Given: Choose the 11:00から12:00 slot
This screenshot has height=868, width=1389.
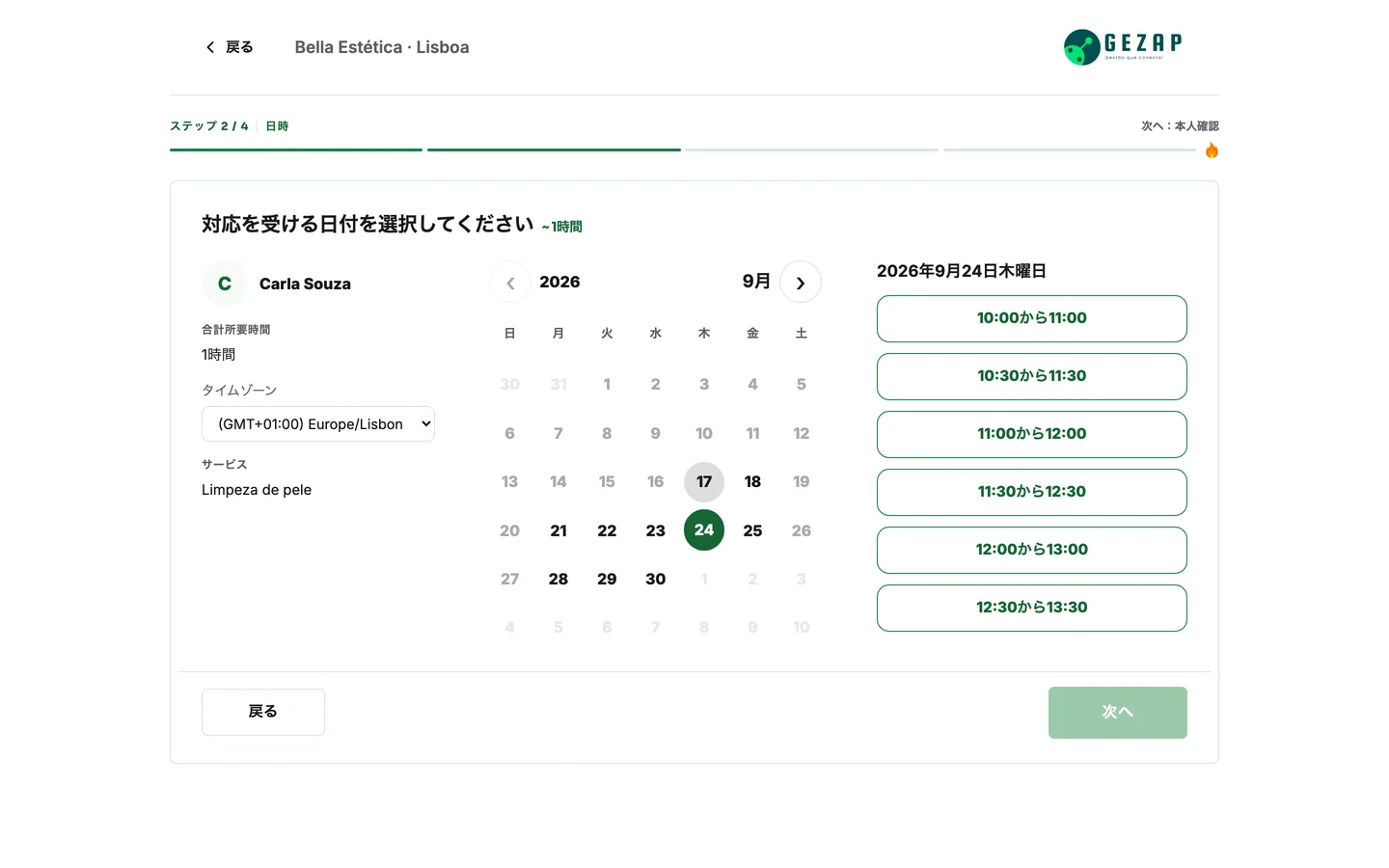Looking at the screenshot, I should pyautogui.click(x=1032, y=434).
